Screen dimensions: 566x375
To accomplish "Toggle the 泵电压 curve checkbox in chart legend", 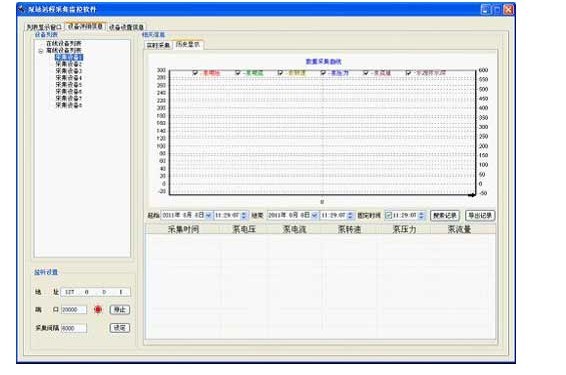I will click(195, 73).
